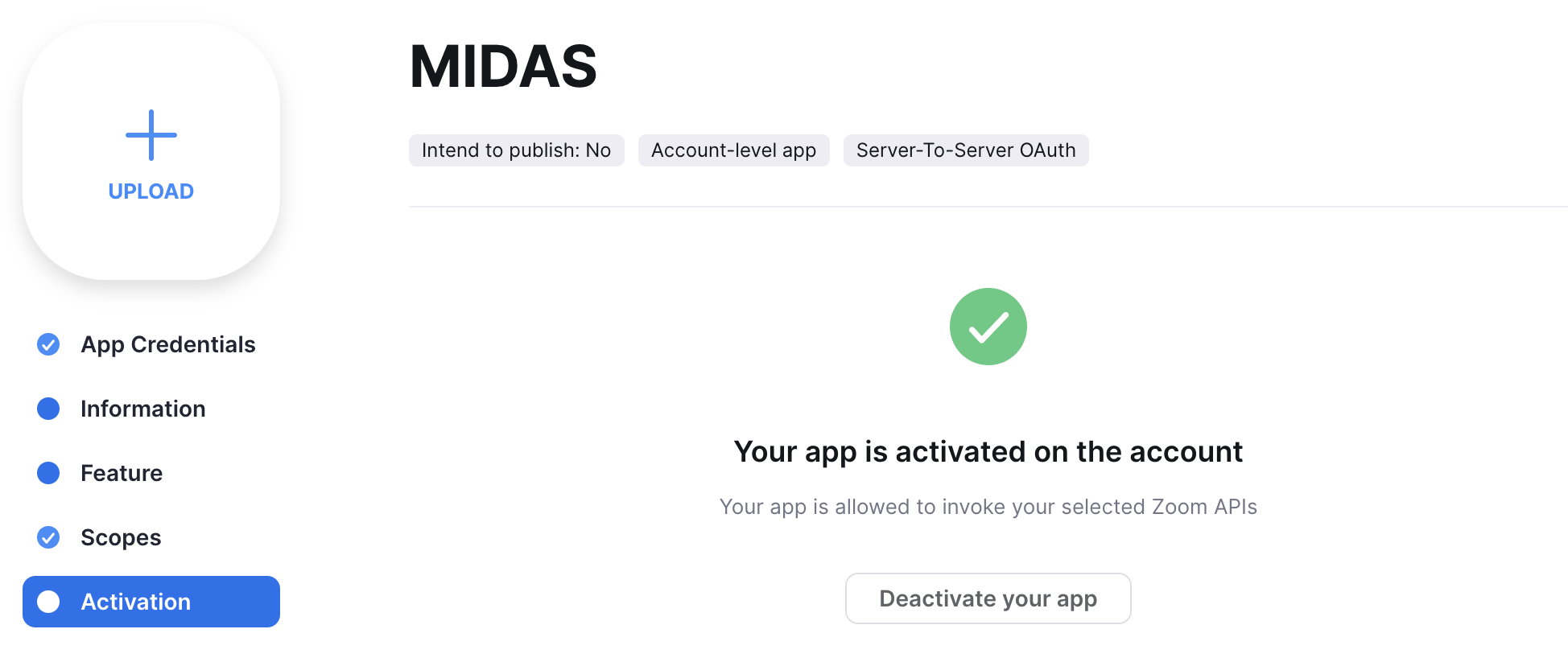
Task: Click the Feature step blue circle
Action: pos(48,473)
